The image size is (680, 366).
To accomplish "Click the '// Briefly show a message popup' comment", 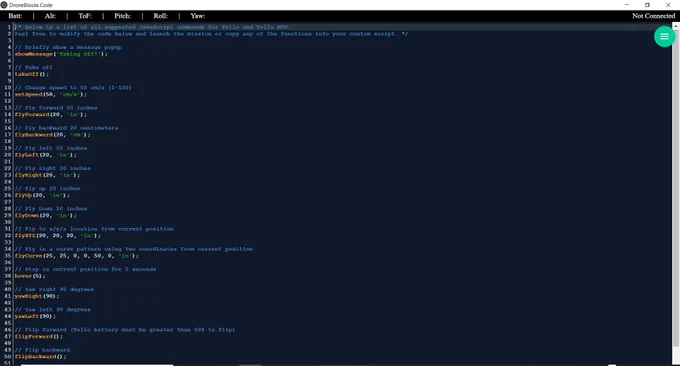I will 68,47.
